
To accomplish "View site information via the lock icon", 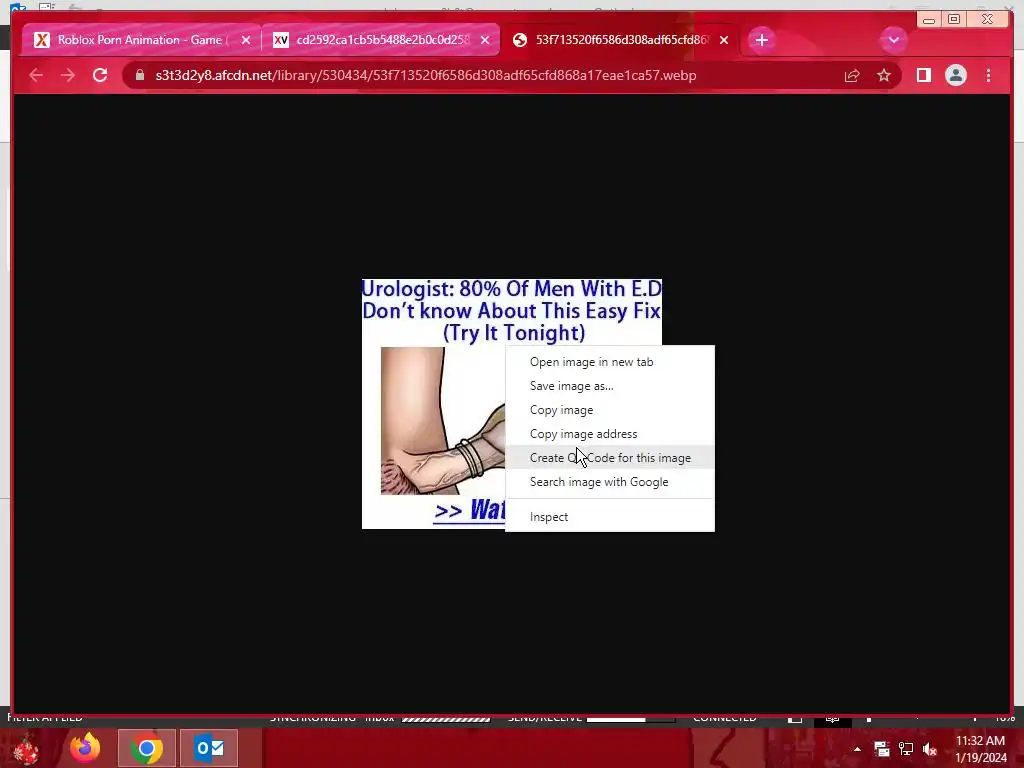I will 140,75.
